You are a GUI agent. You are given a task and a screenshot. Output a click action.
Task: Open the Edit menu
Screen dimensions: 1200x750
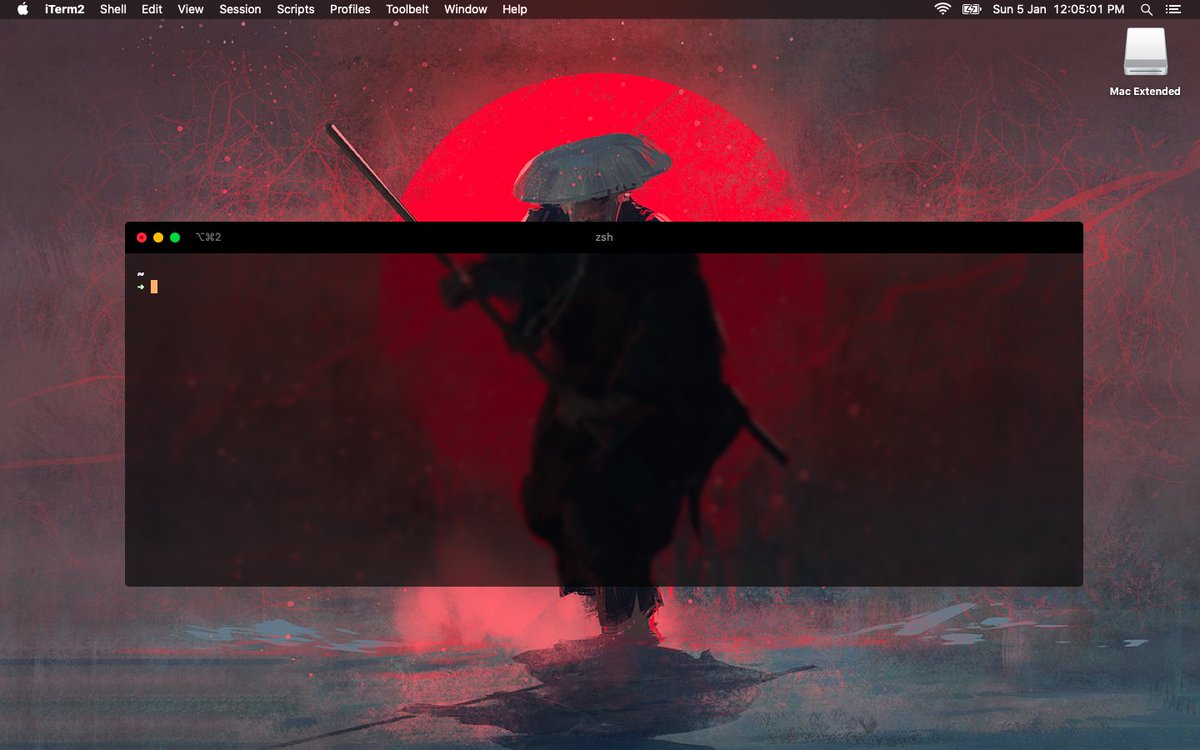tap(152, 9)
